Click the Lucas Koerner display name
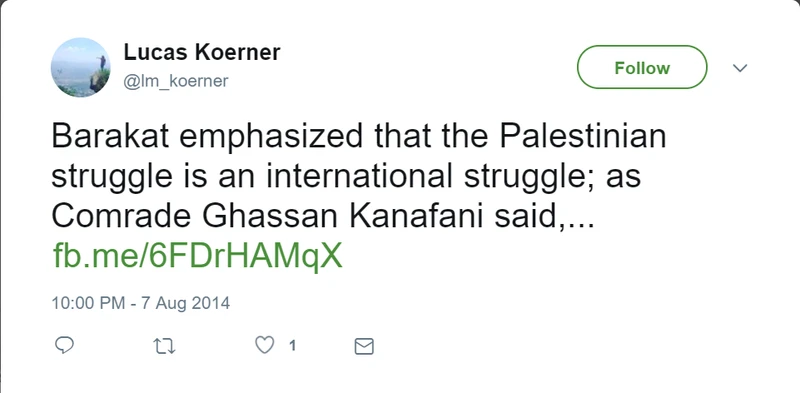This screenshot has width=800, height=393. (202, 53)
